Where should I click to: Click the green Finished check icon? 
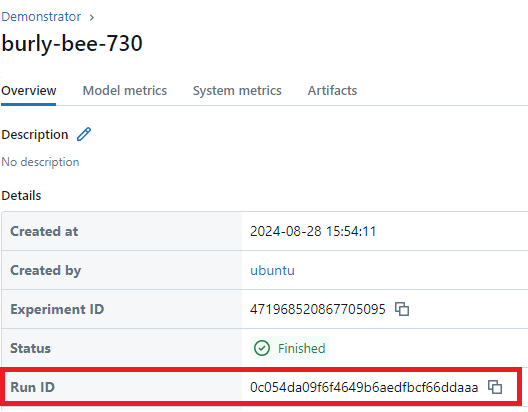click(262, 348)
